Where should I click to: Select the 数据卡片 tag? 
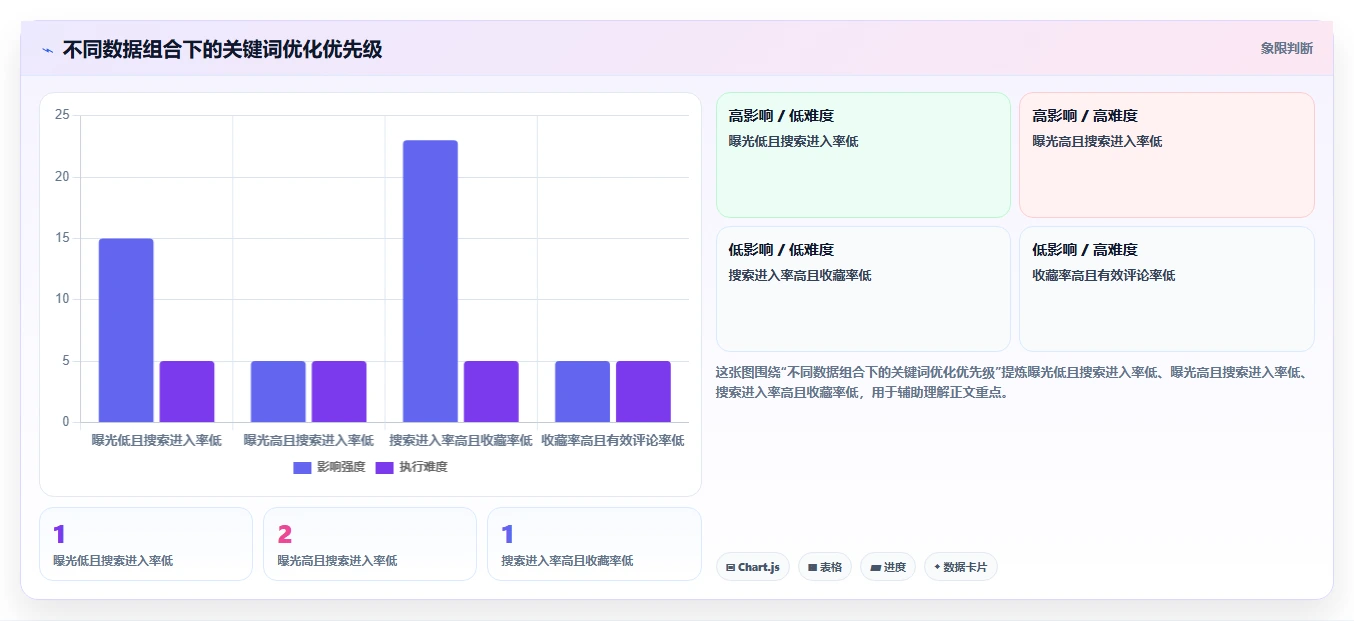961,567
